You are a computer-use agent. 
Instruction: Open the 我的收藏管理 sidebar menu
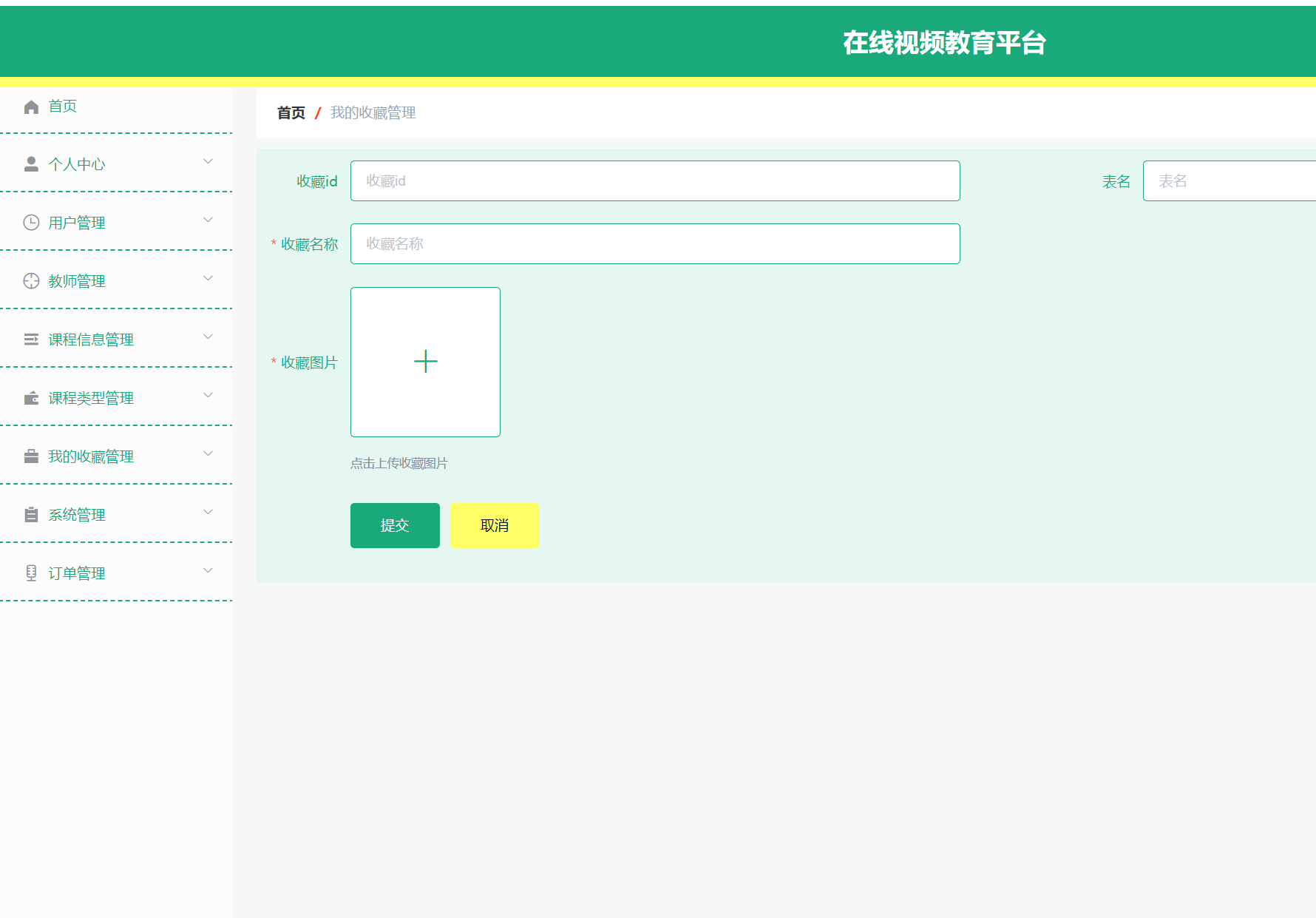pyautogui.click(x=208, y=453)
